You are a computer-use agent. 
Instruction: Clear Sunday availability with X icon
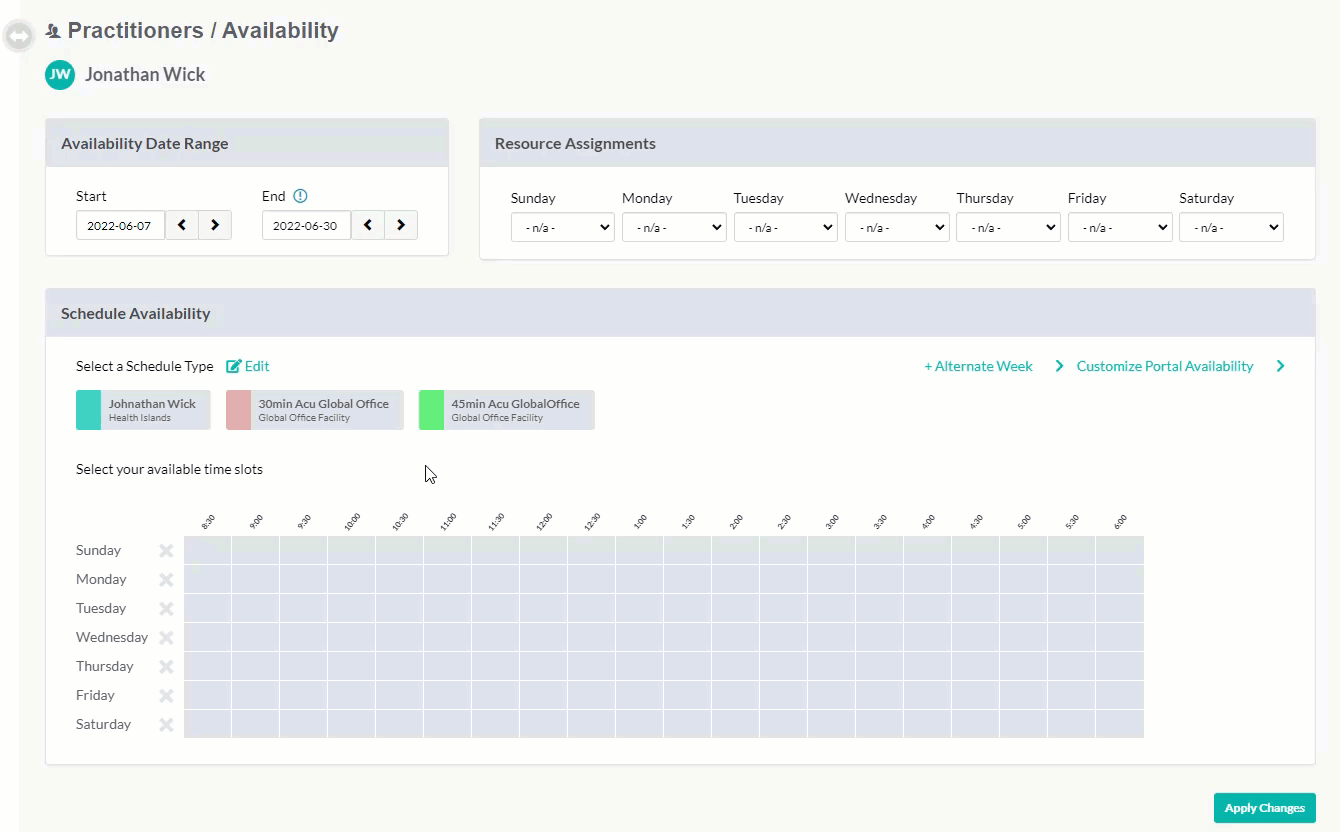[x=166, y=550]
